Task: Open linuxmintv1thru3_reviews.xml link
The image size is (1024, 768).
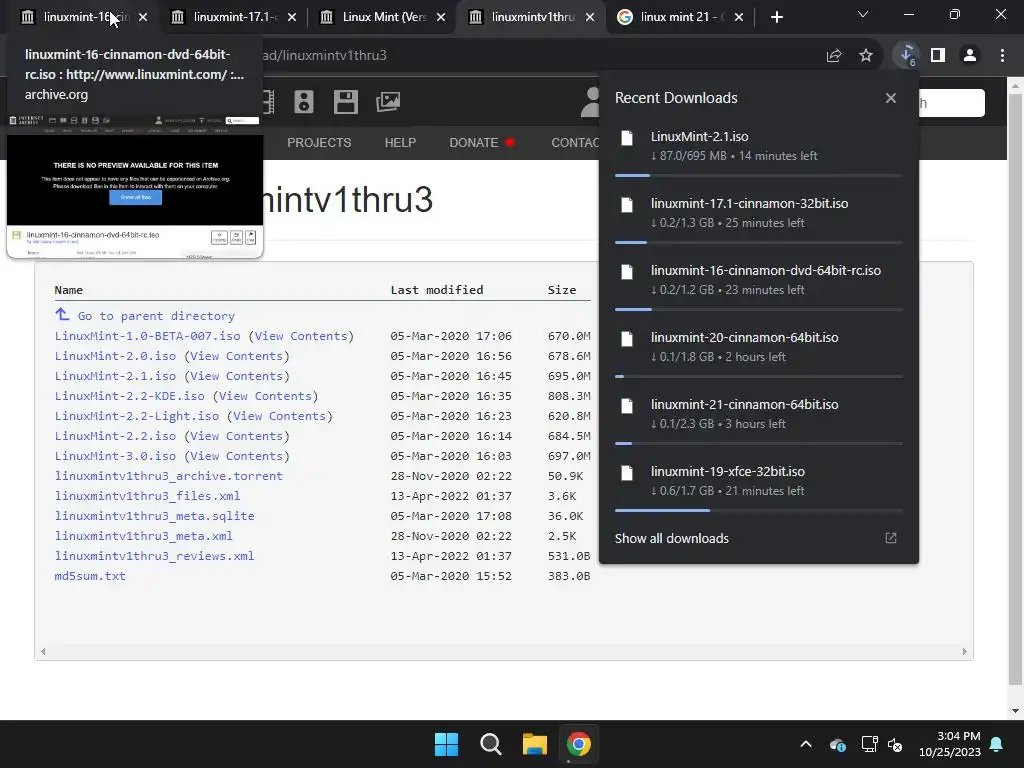Action: coord(154,556)
